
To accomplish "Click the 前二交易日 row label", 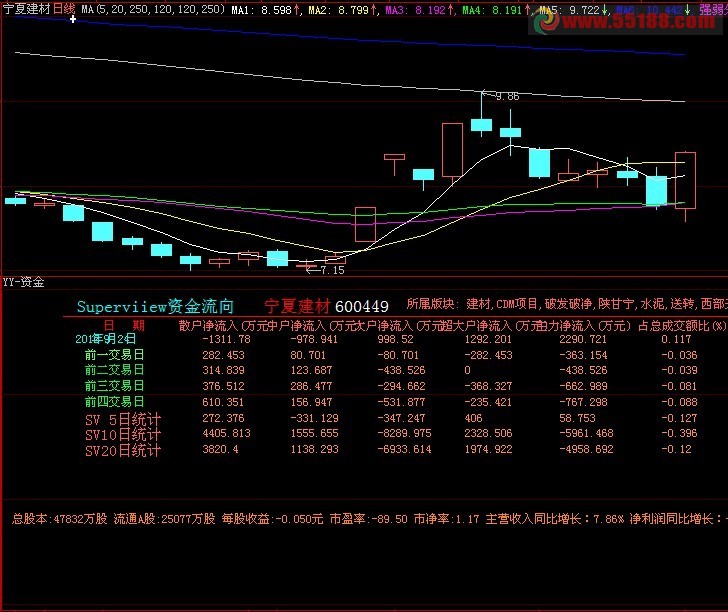I will (x=114, y=370).
